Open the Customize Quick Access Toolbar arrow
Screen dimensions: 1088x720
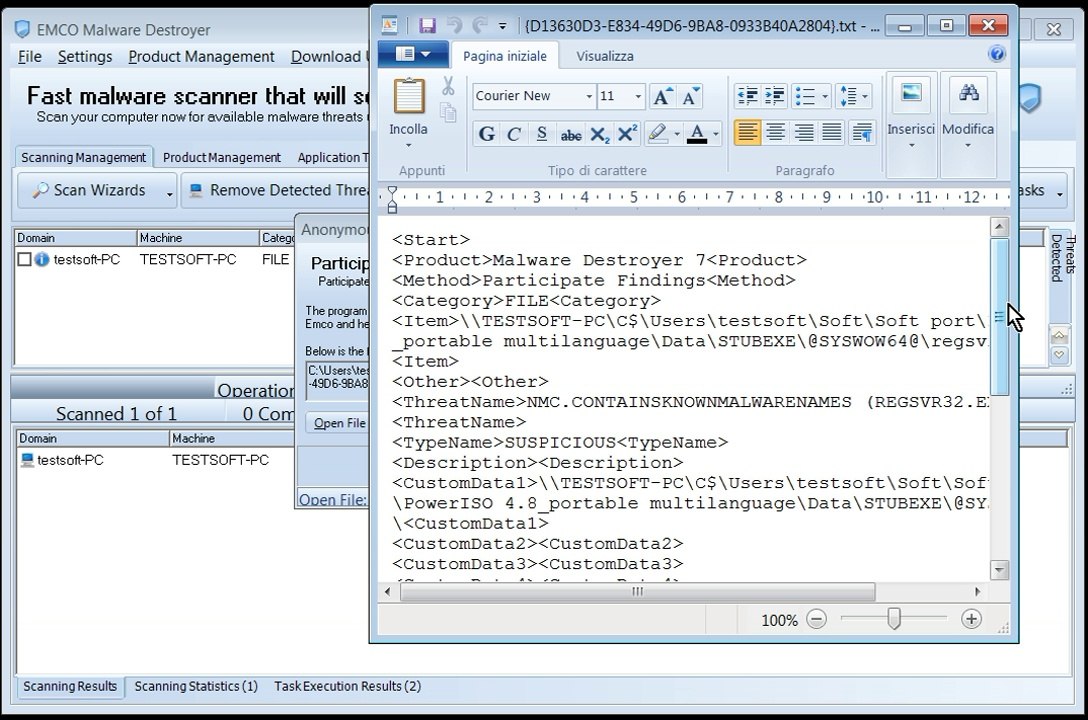click(502, 27)
